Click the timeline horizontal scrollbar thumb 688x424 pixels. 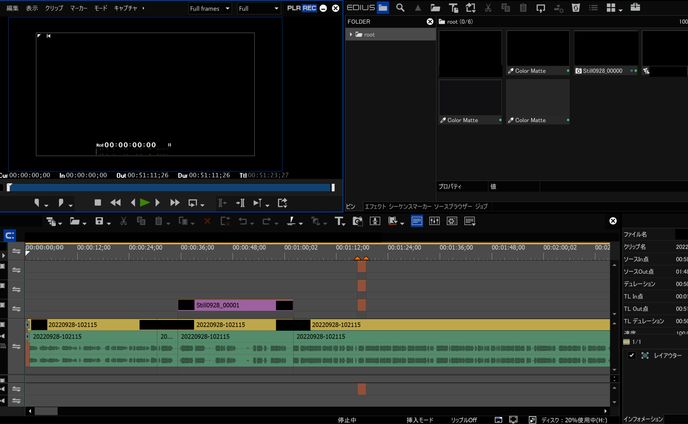point(46,411)
